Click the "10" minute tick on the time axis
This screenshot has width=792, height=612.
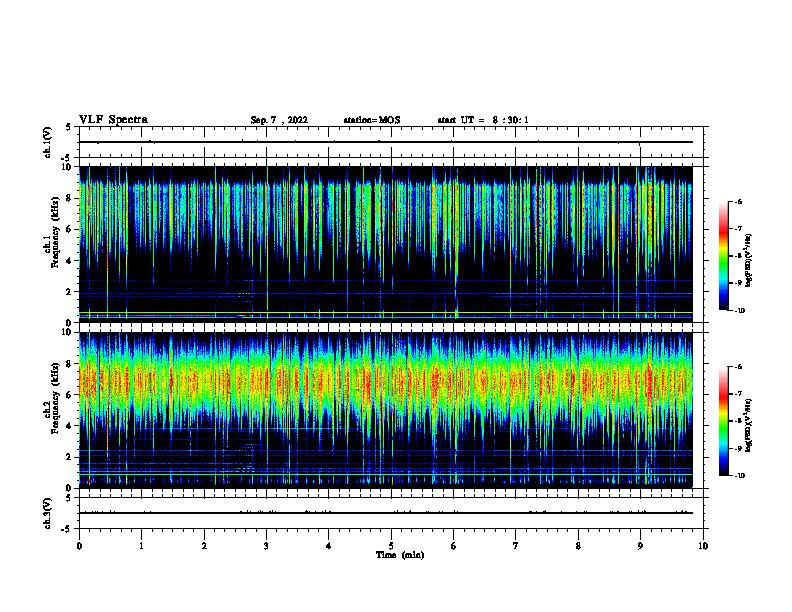tap(703, 546)
